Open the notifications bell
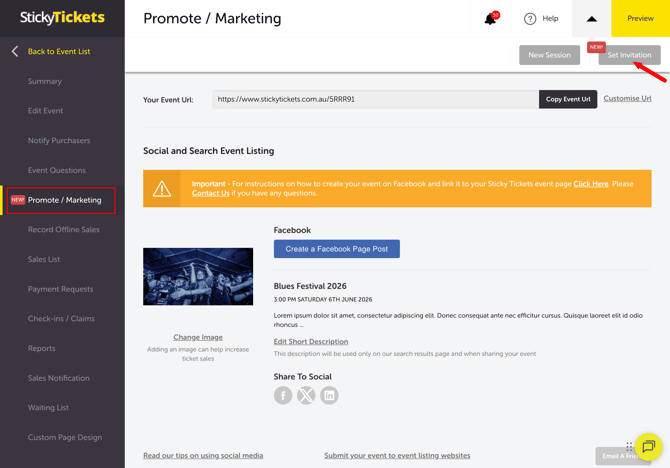This screenshot has height=468, width=670. click(490, 19)
